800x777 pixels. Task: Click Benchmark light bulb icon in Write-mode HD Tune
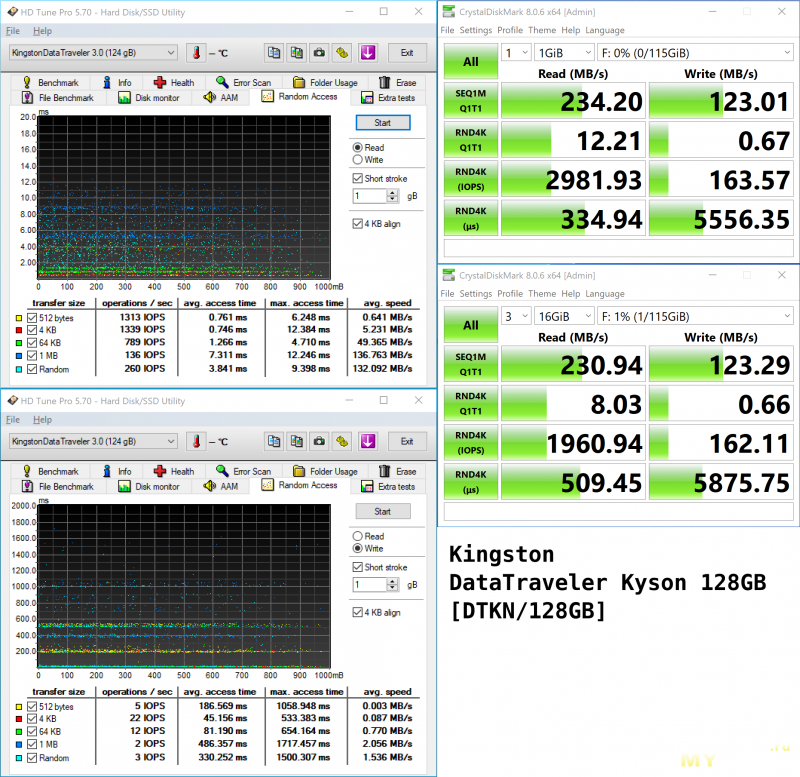[27, 471]
